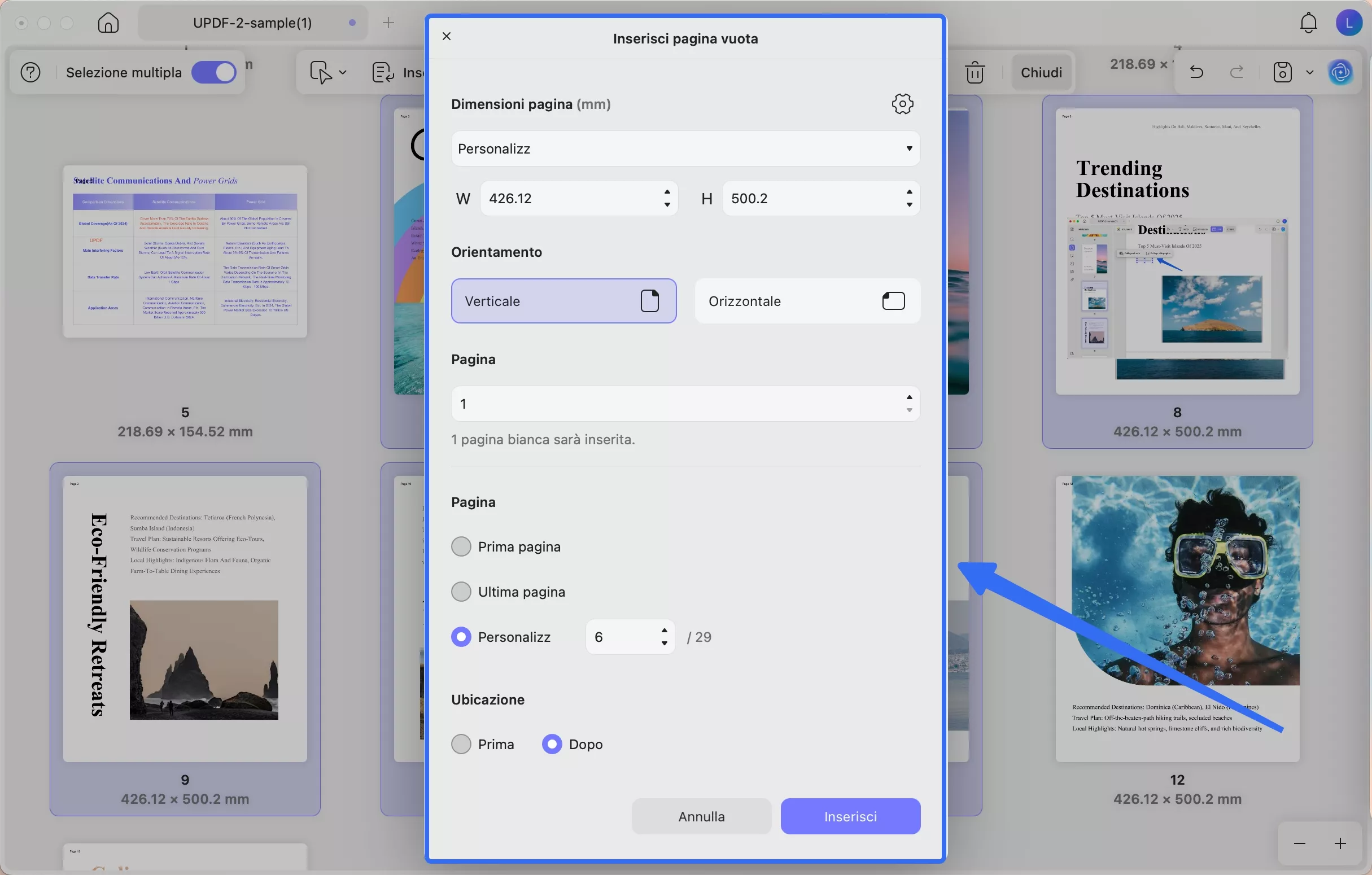Click the trash delete pages icon

(x=975, y=72)
